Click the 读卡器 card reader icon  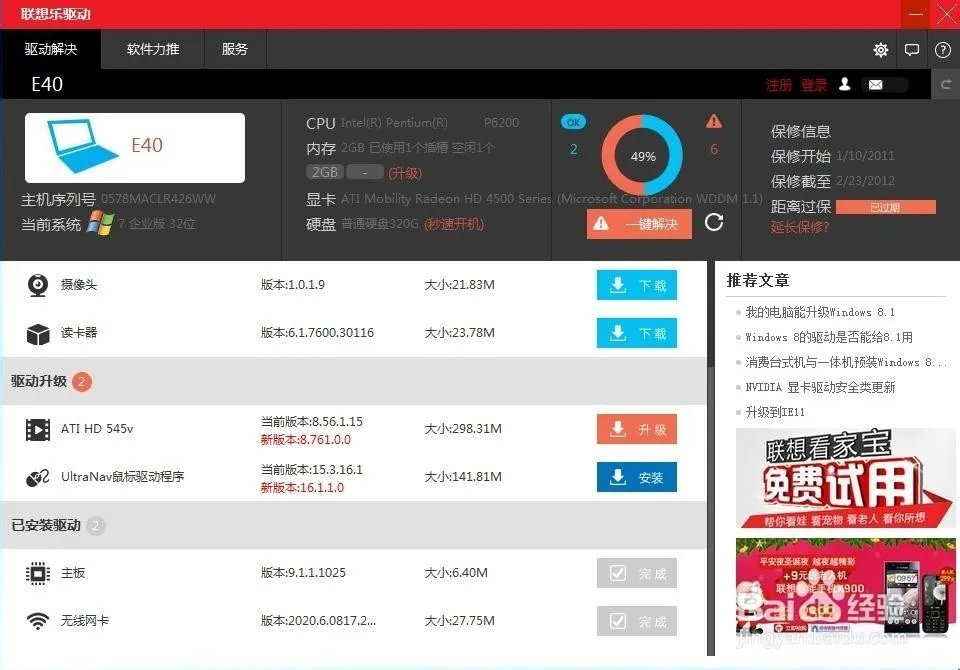[37, 332]
